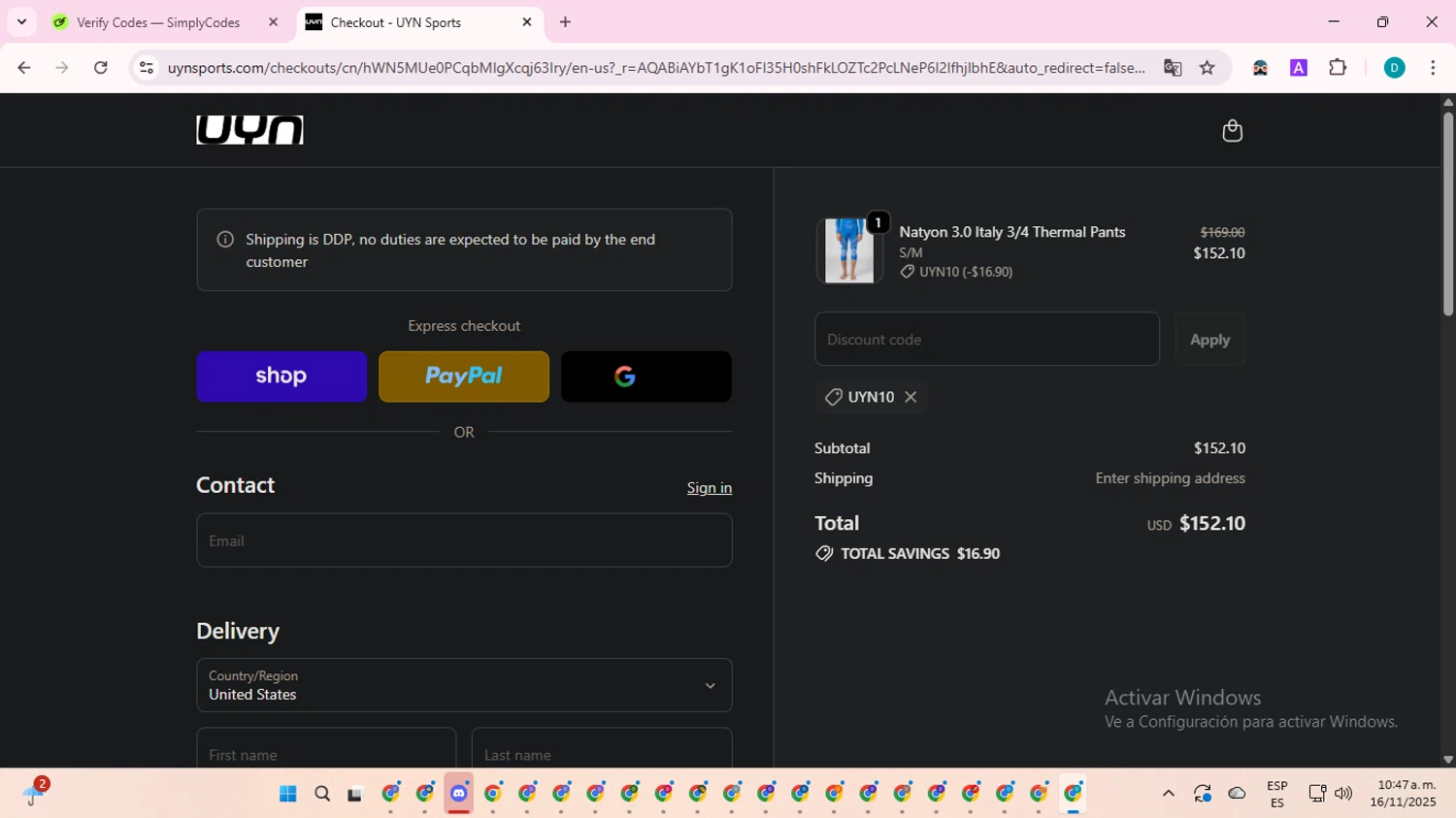Show hidden system tray icons
This screenshot has height=818, width=1456.
click(x=1169, y=794)
